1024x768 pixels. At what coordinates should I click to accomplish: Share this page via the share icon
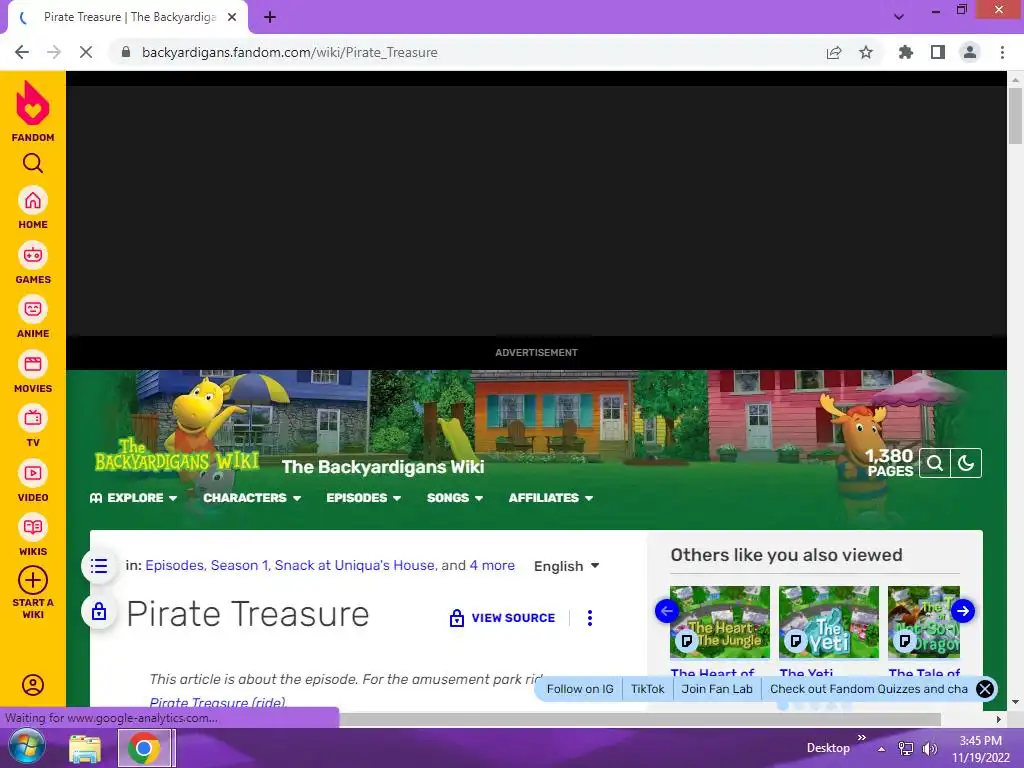pos(834,52)
